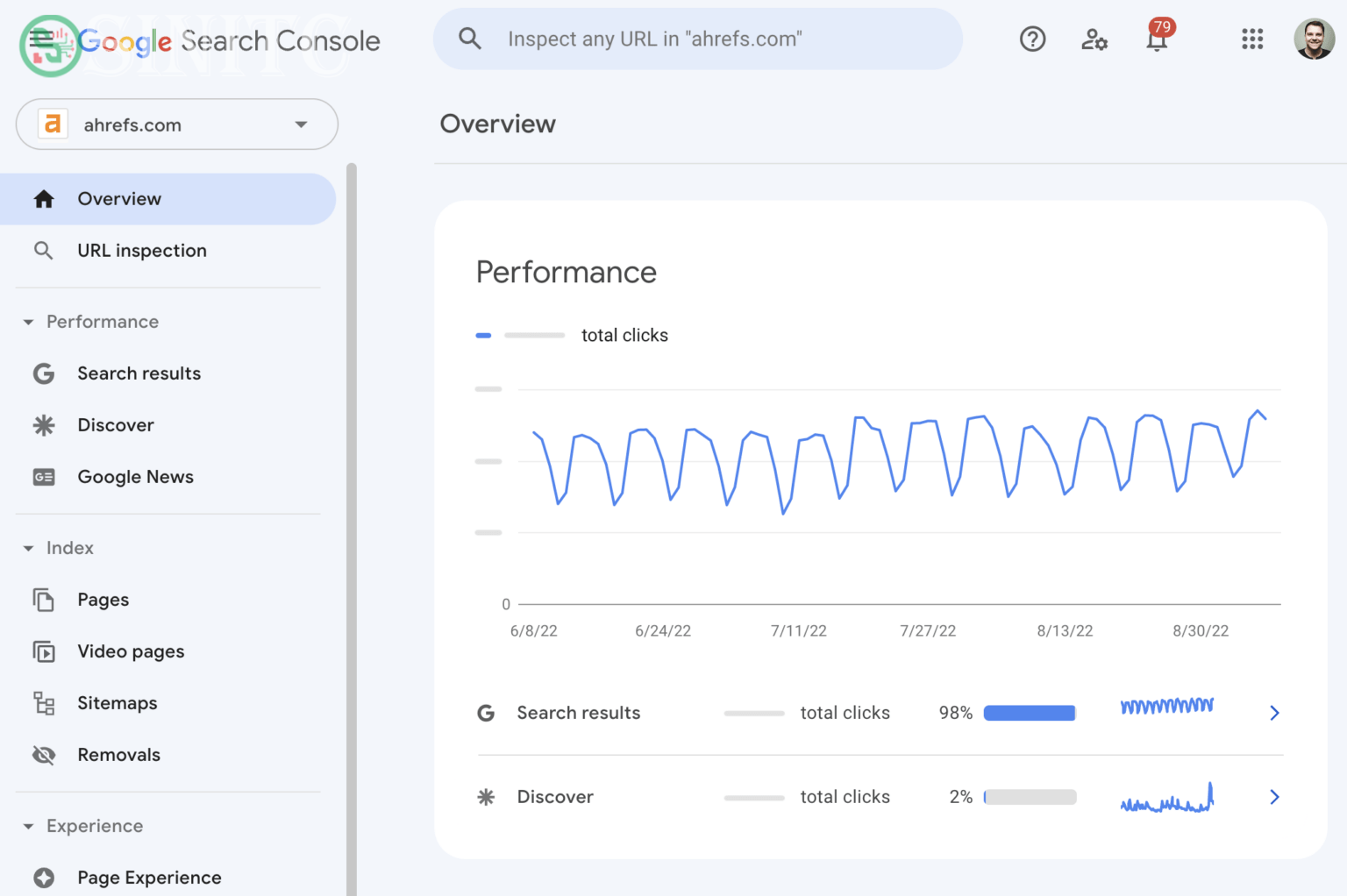Open Discover in sidebar menu
Image resolution: width=1347 pixels, height=896 pixels.
click(167, 425)
